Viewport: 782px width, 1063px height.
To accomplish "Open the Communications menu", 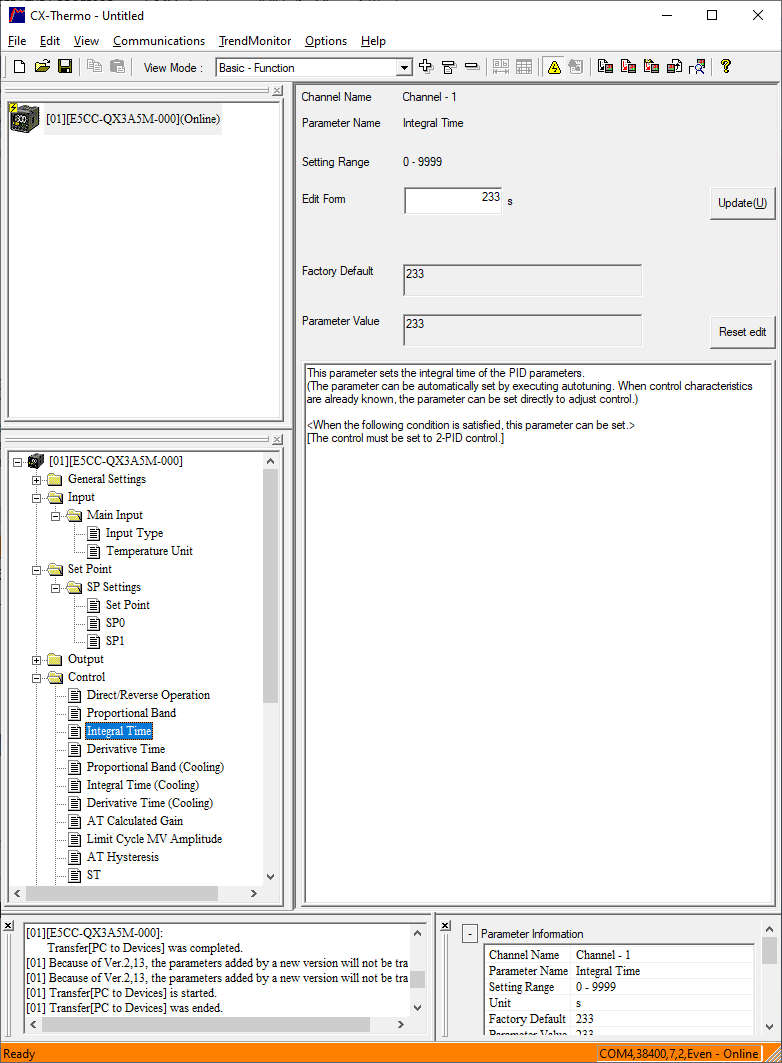I will (x=159, y=41).
